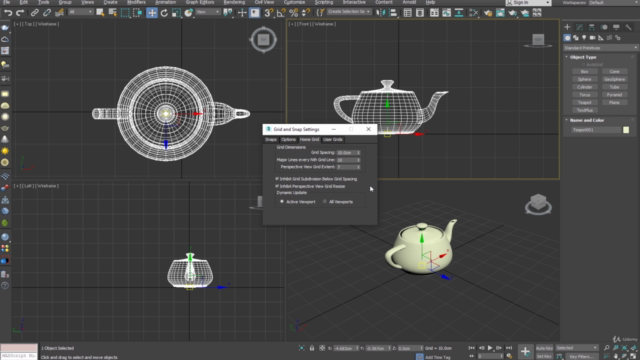Select the Cameras category icon
Screen dimensions: 640x360
(x=592, y=38)
